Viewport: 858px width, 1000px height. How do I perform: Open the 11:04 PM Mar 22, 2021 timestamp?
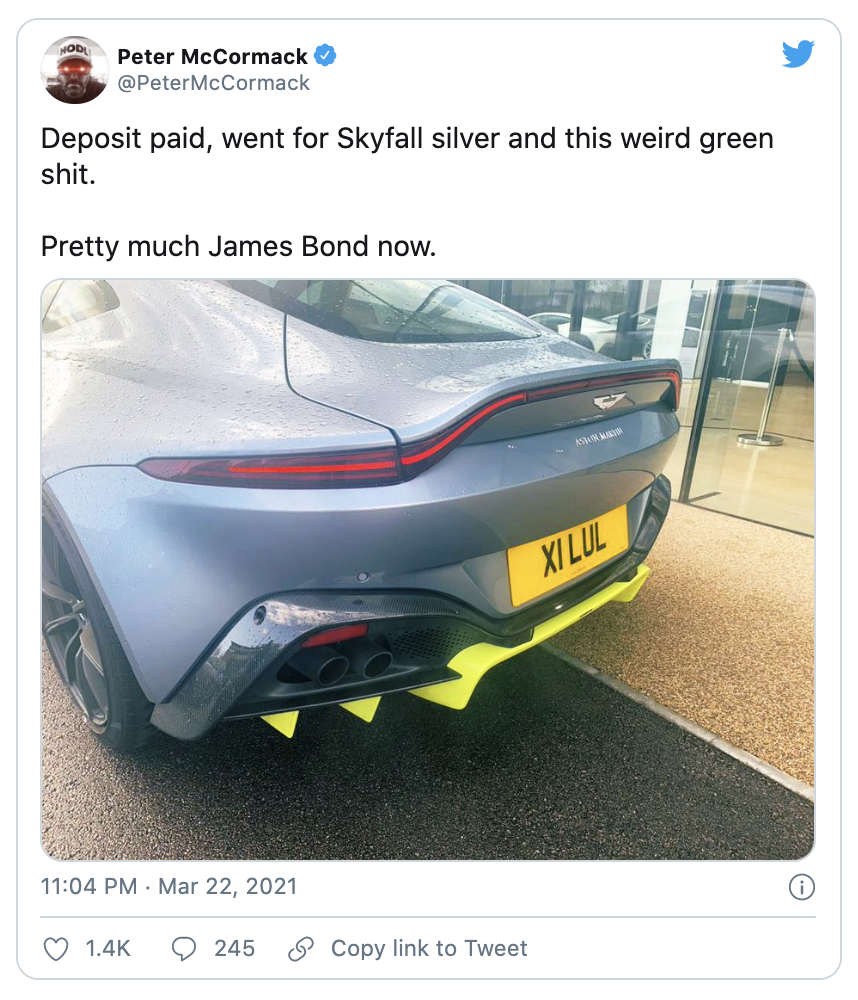pyautogui.click(x=169, y=886)
